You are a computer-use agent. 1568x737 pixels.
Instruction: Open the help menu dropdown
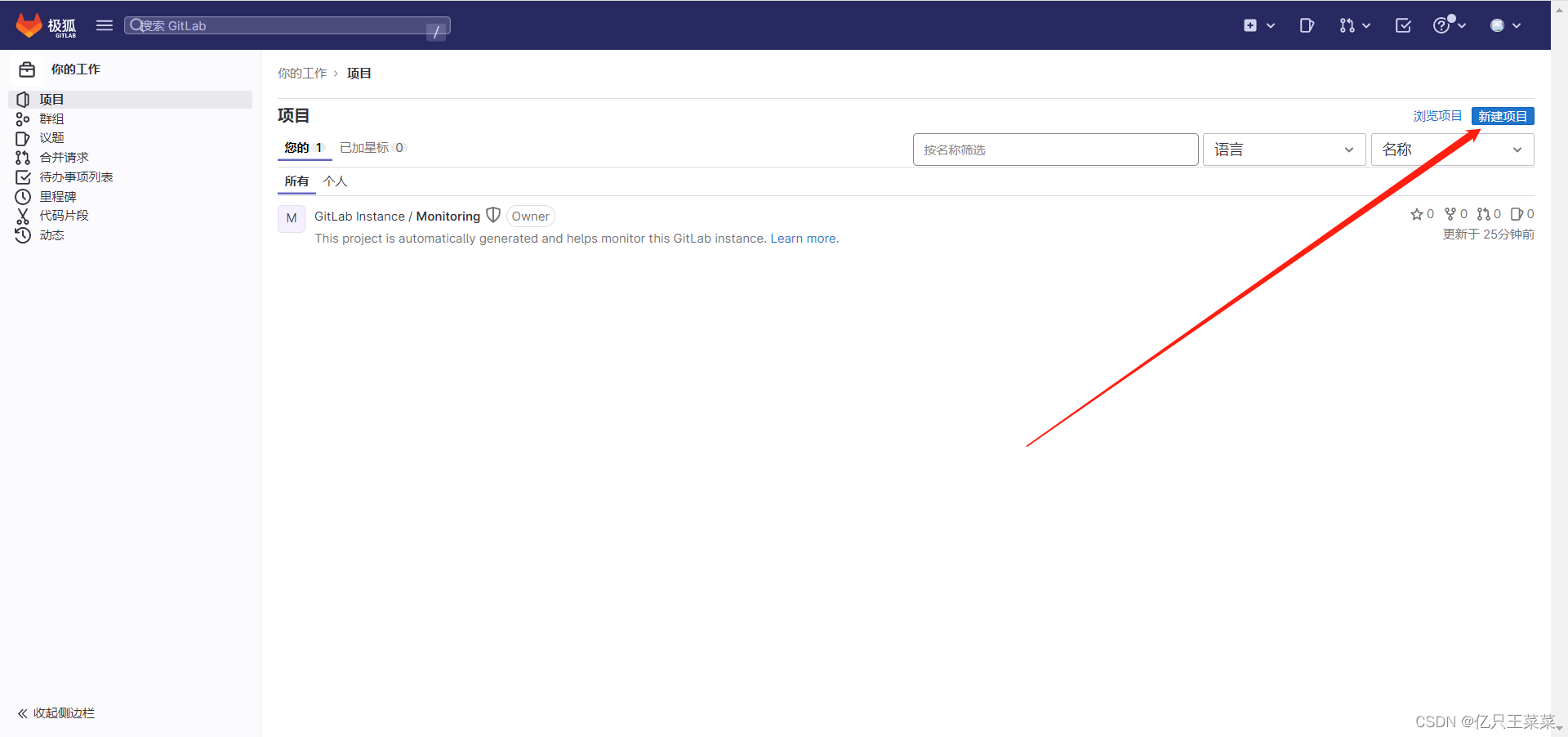[1450, 25]
